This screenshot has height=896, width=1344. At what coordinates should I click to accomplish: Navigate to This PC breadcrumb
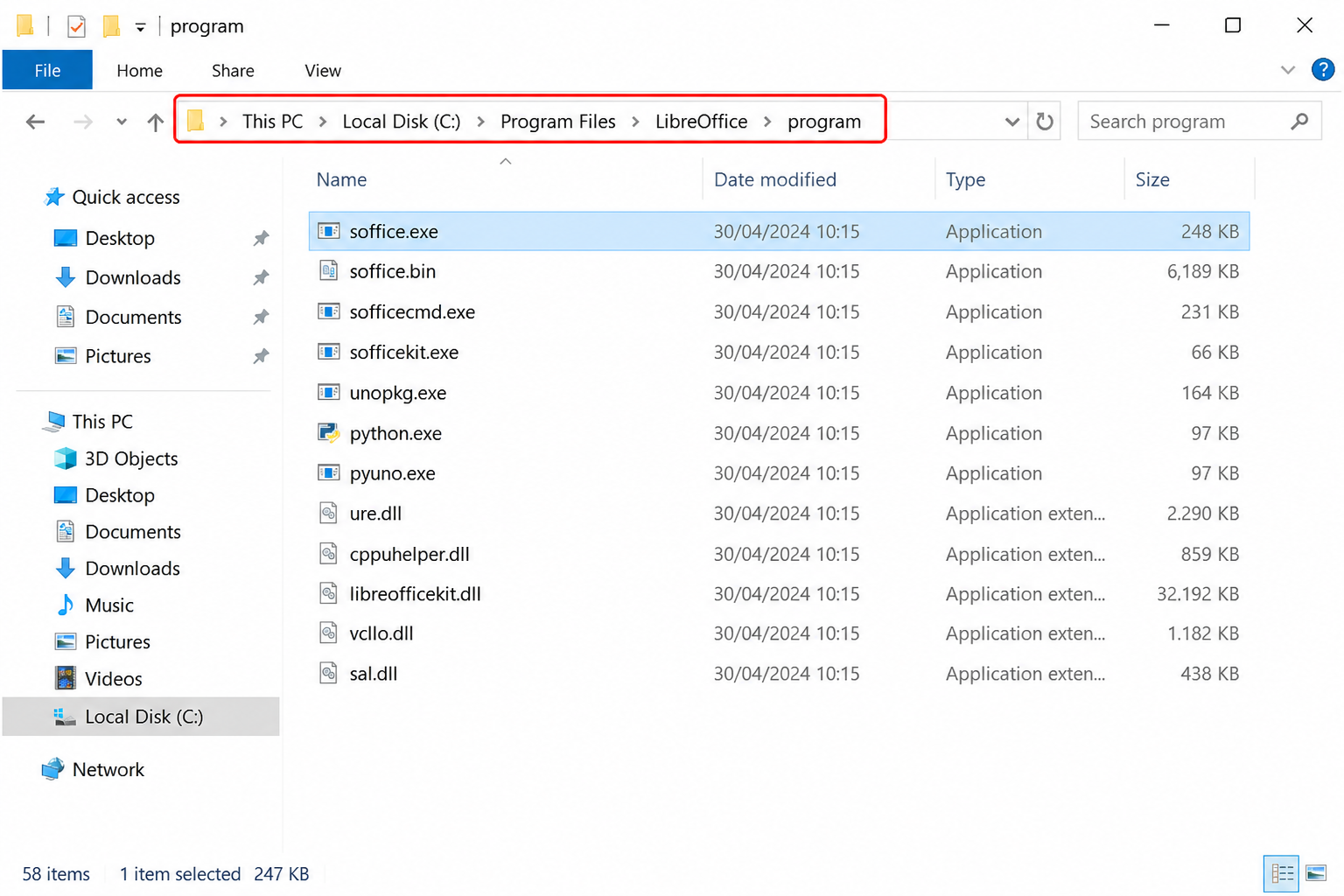pos(273,122)
